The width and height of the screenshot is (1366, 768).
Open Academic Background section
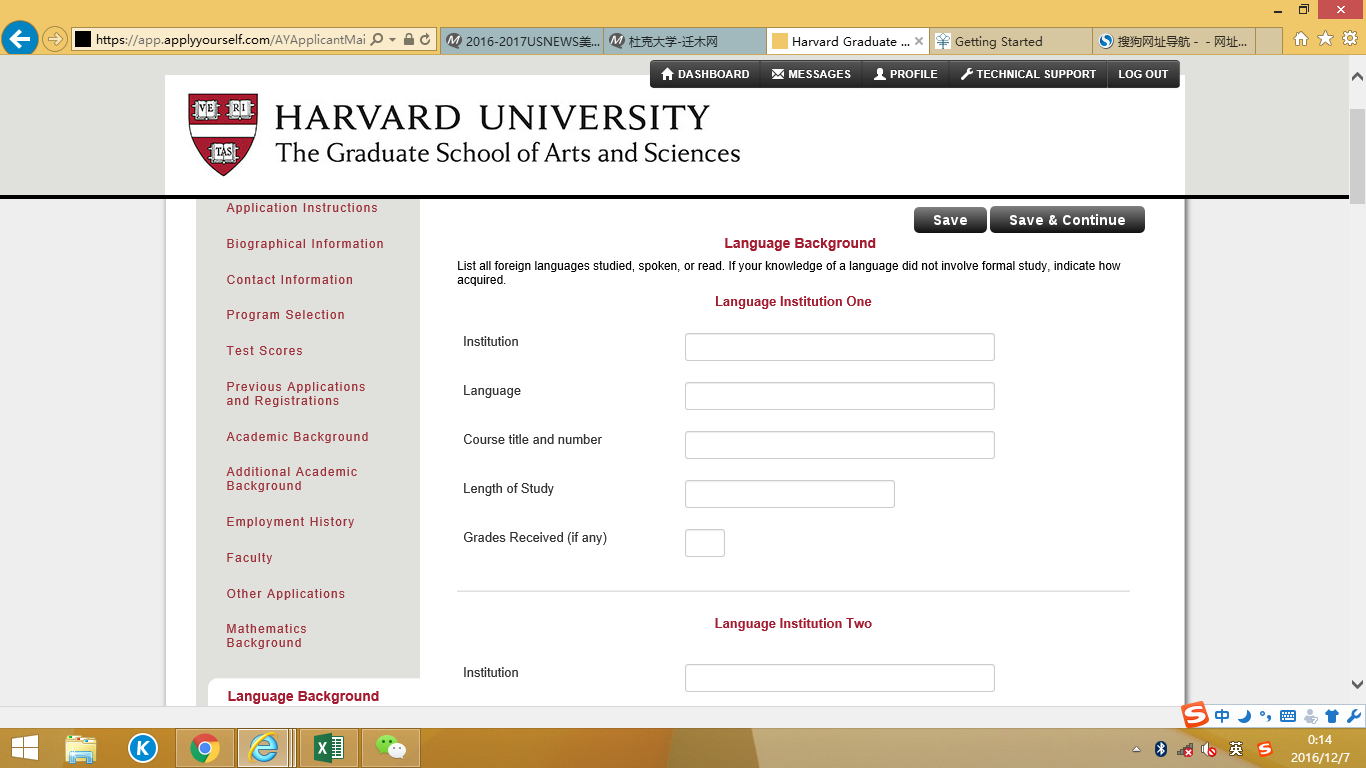(298, 437)
